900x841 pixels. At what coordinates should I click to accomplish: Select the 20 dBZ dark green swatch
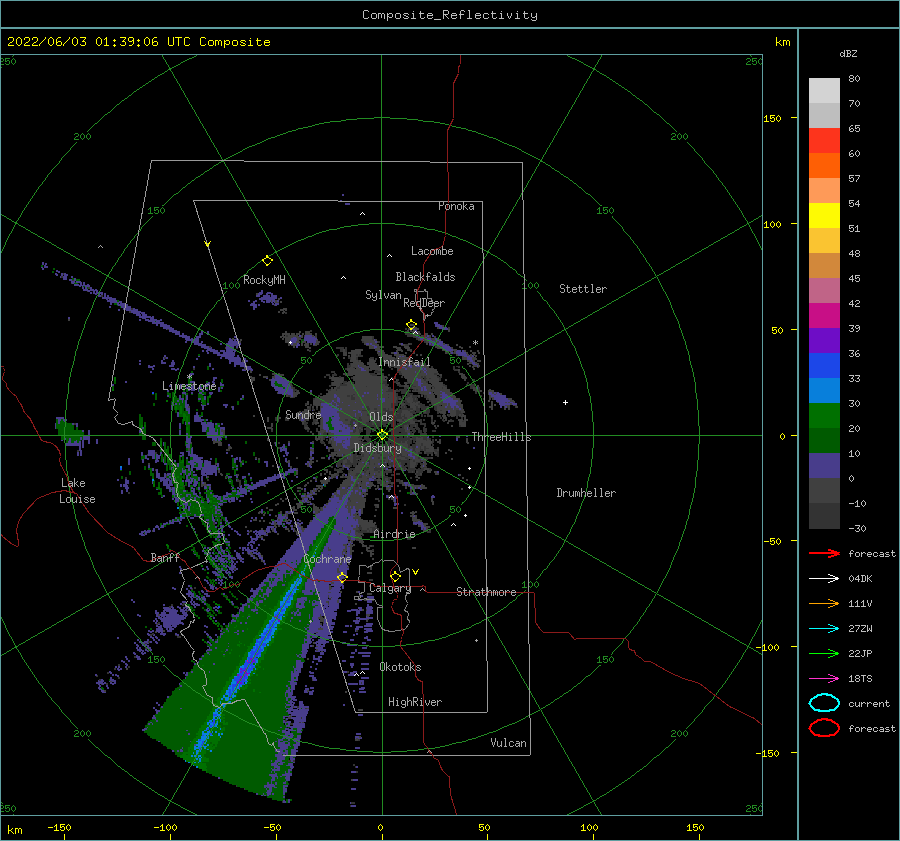824,440
